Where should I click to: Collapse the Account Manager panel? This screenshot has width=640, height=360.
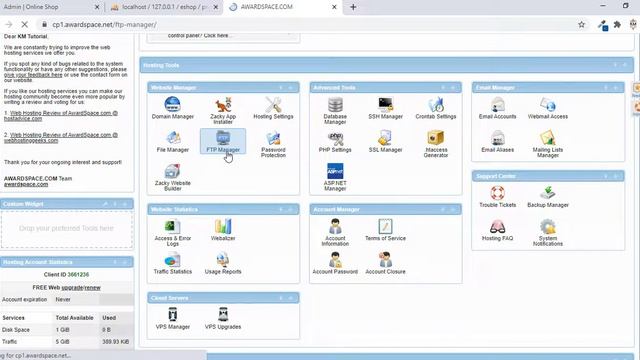(443, 209)
